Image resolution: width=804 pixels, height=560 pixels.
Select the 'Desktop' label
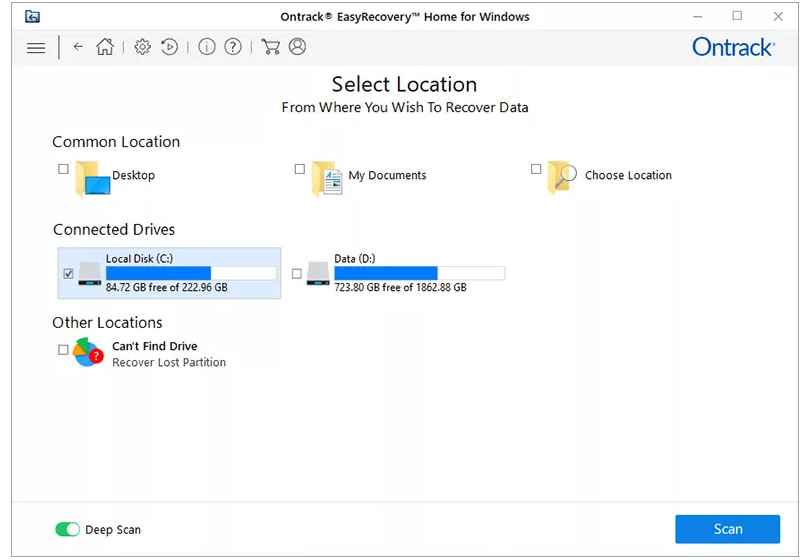[x=133, y=175]
